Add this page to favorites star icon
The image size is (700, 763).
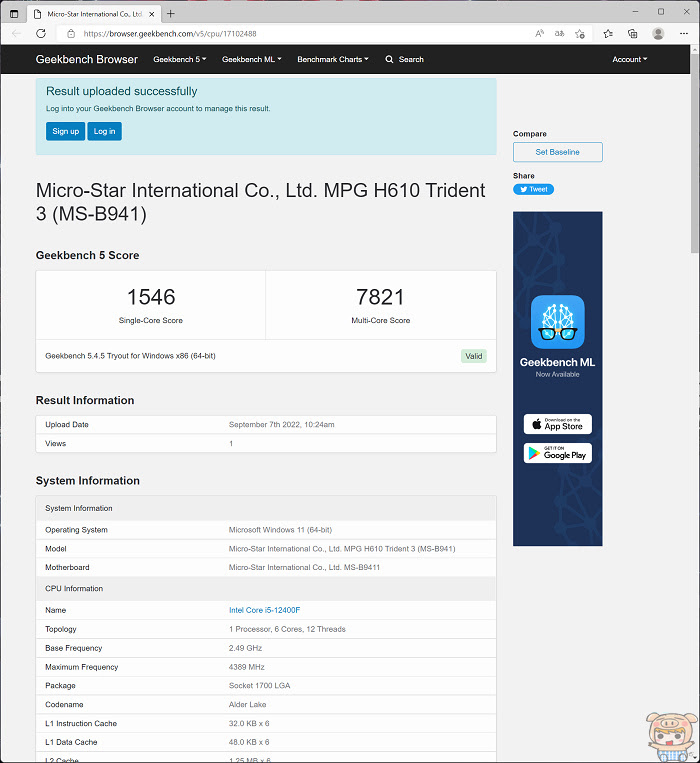pyautogui.click(x=580, y=34)
